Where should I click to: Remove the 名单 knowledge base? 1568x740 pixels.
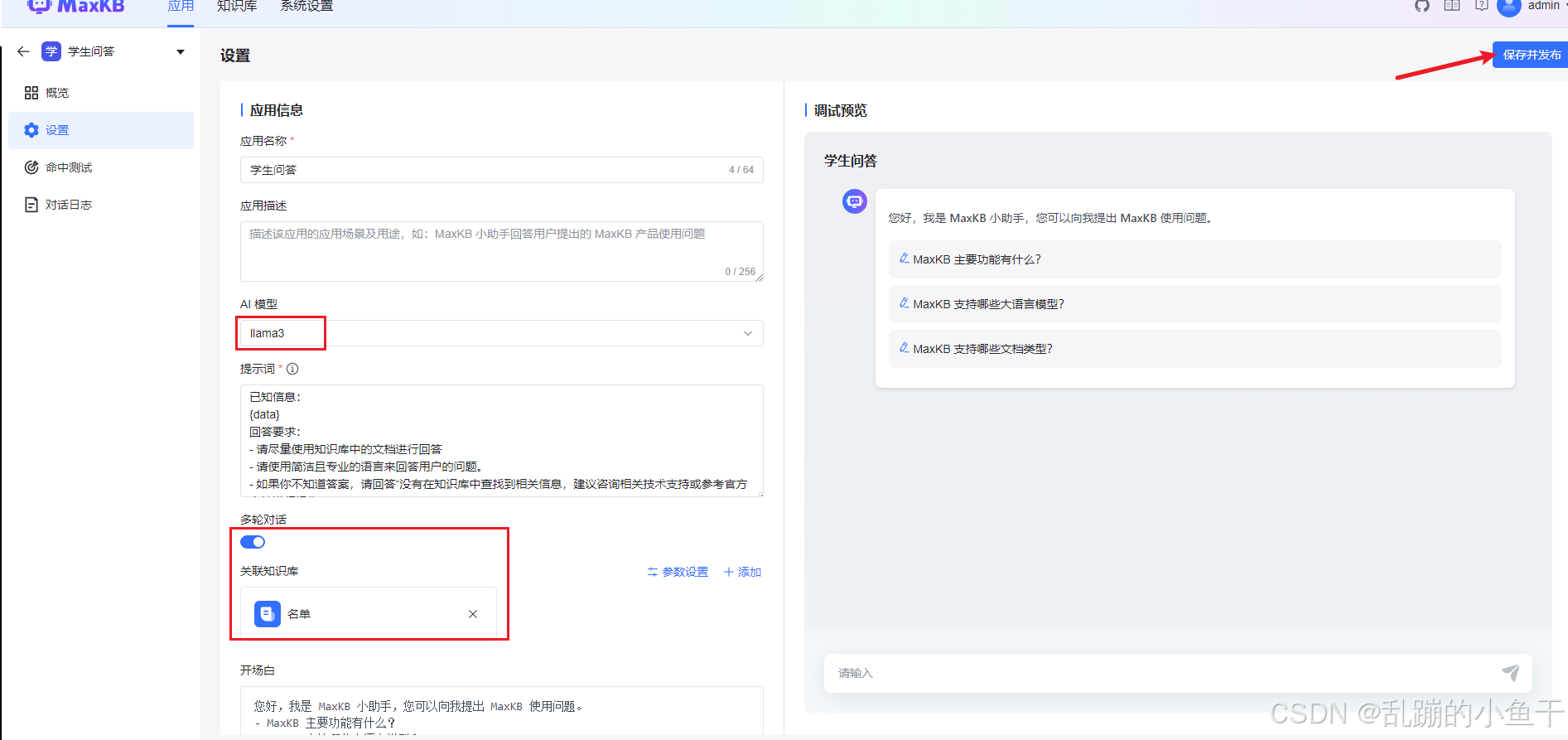pyautogui.click(x=473, y=614)
